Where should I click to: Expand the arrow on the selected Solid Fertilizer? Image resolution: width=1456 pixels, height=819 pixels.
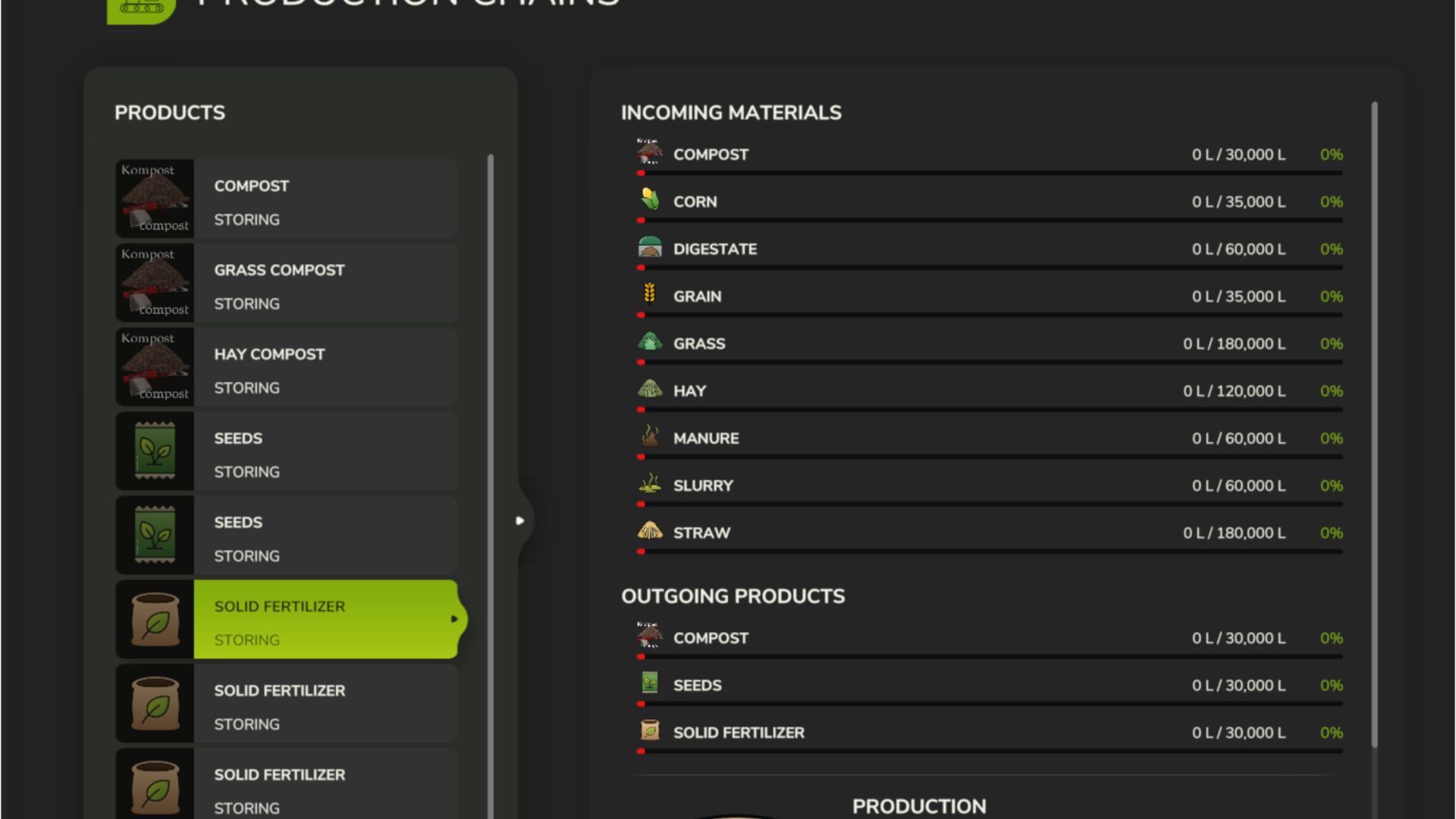[454, 620]
